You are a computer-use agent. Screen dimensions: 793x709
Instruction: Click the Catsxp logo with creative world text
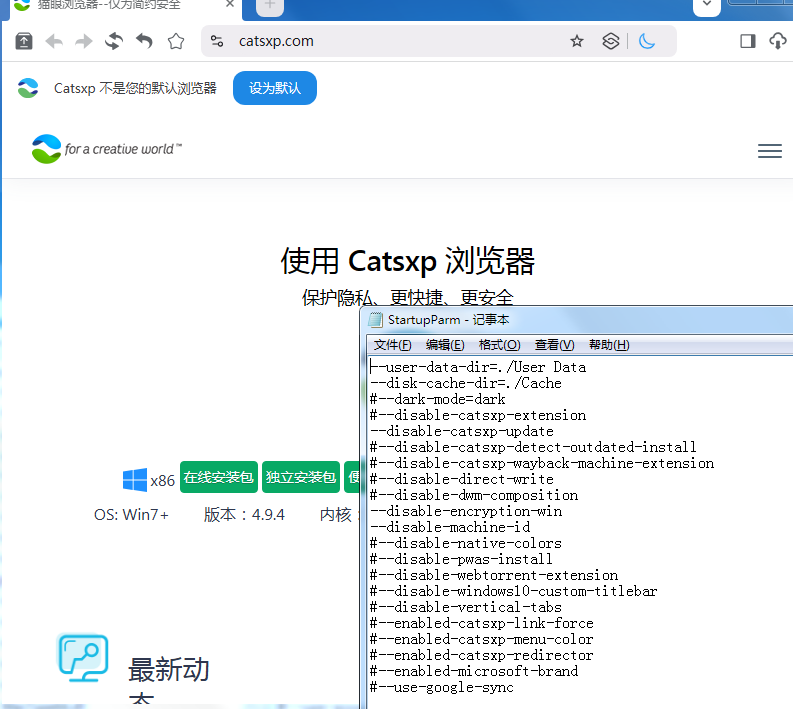(x=106, y=149)
